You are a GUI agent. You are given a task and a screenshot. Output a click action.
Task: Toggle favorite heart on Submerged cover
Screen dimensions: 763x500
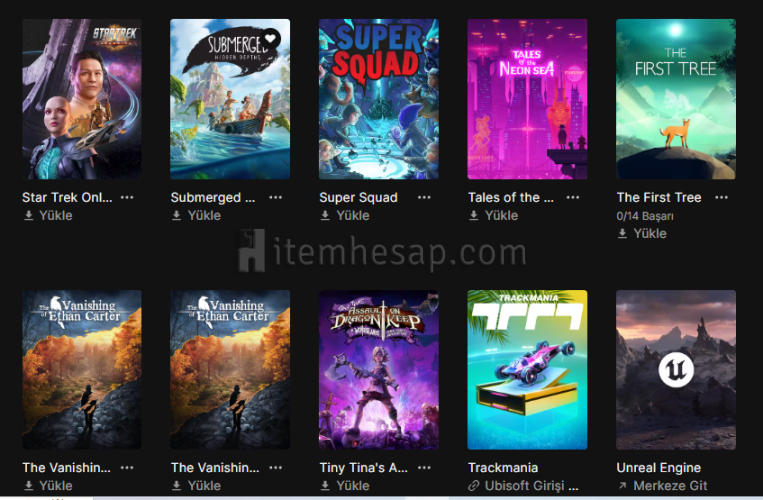point(271,38)
